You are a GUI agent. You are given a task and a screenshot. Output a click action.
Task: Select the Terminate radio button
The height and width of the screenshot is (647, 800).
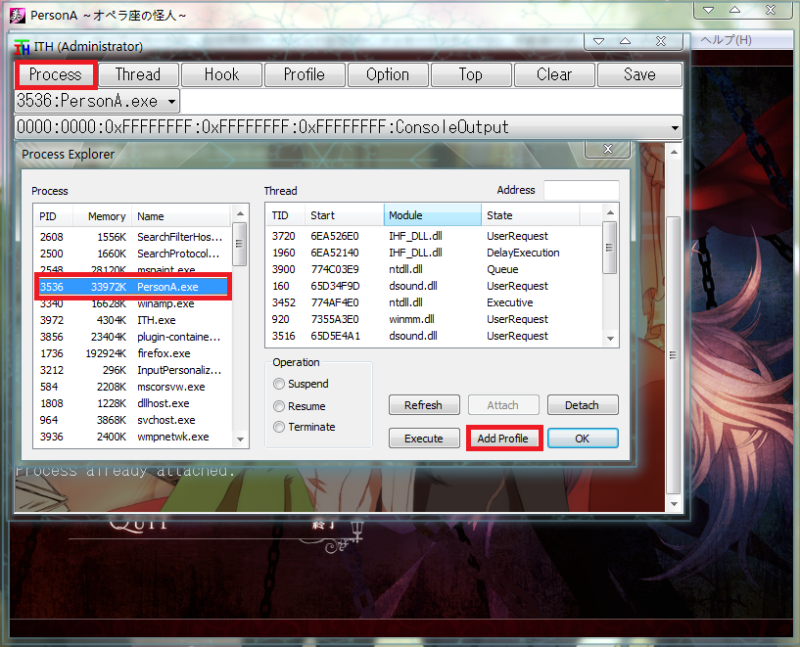279,427
